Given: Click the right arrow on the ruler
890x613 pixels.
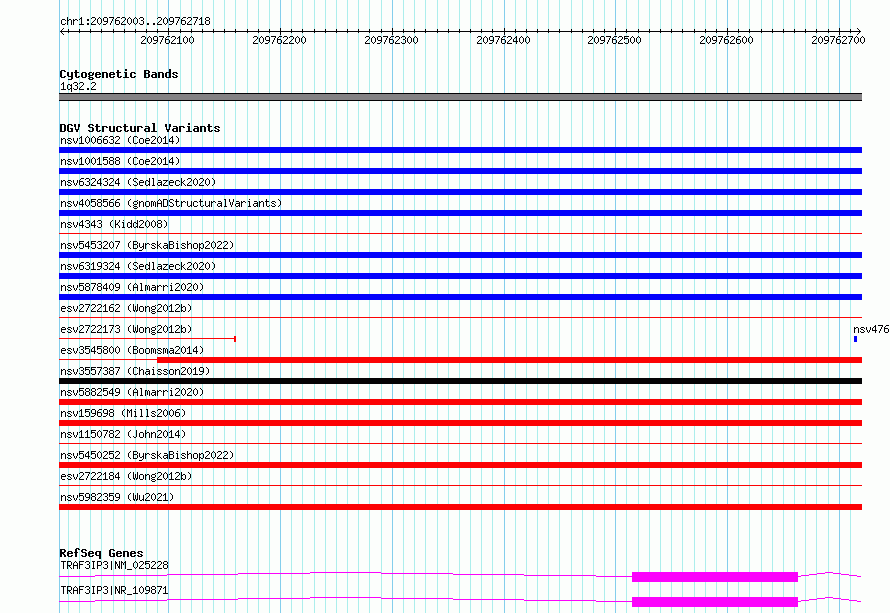Looking at the screenshot, I should pos(859,31).
